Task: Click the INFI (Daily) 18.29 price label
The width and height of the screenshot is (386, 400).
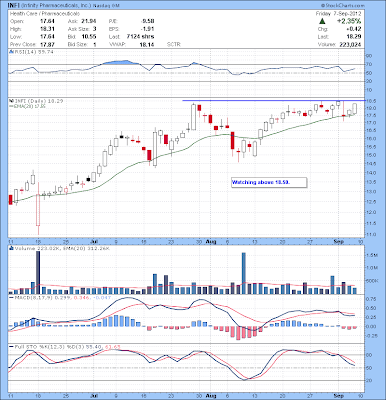Action: [38, 101]
